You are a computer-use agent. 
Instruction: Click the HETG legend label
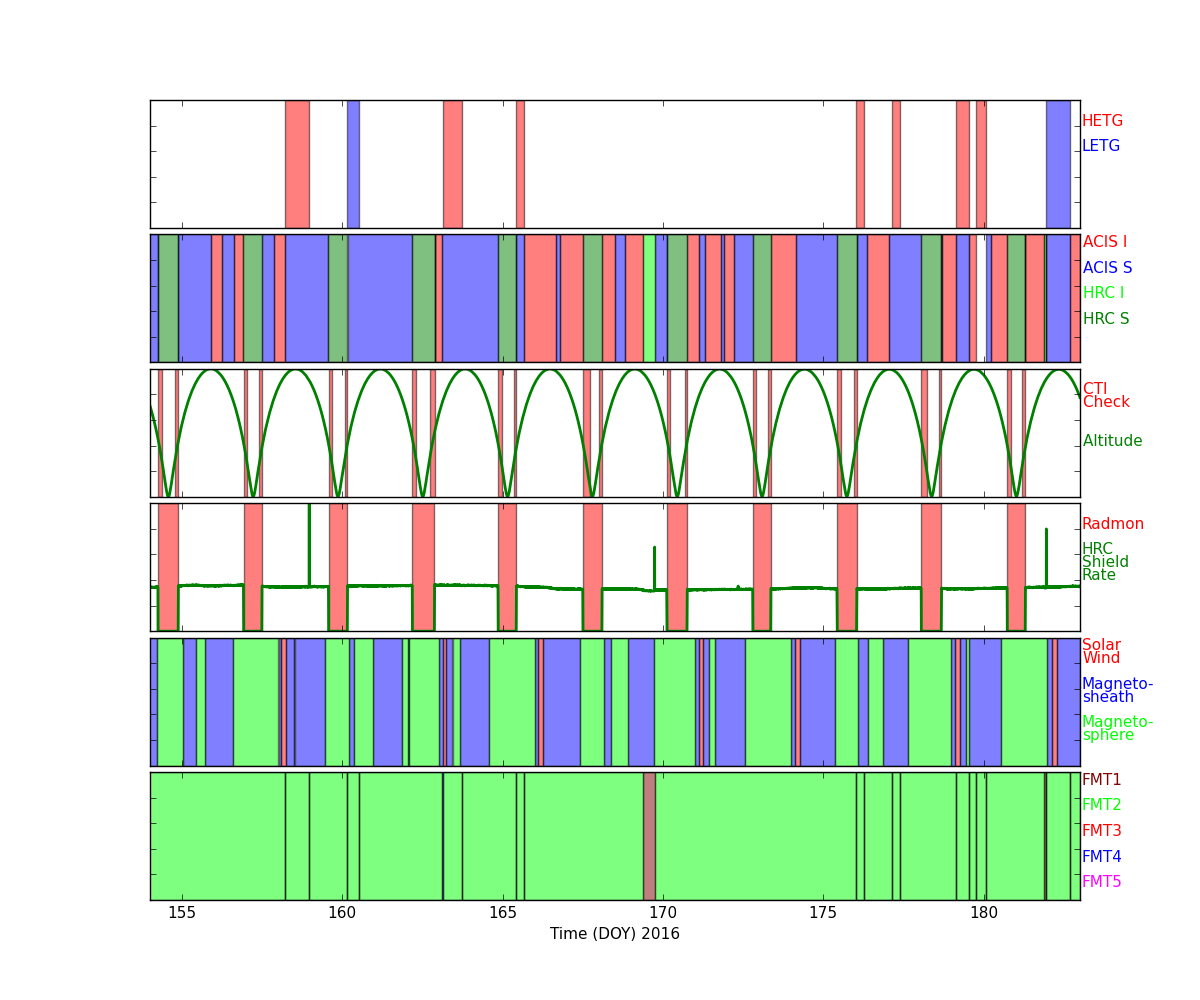coord(1102,121)
